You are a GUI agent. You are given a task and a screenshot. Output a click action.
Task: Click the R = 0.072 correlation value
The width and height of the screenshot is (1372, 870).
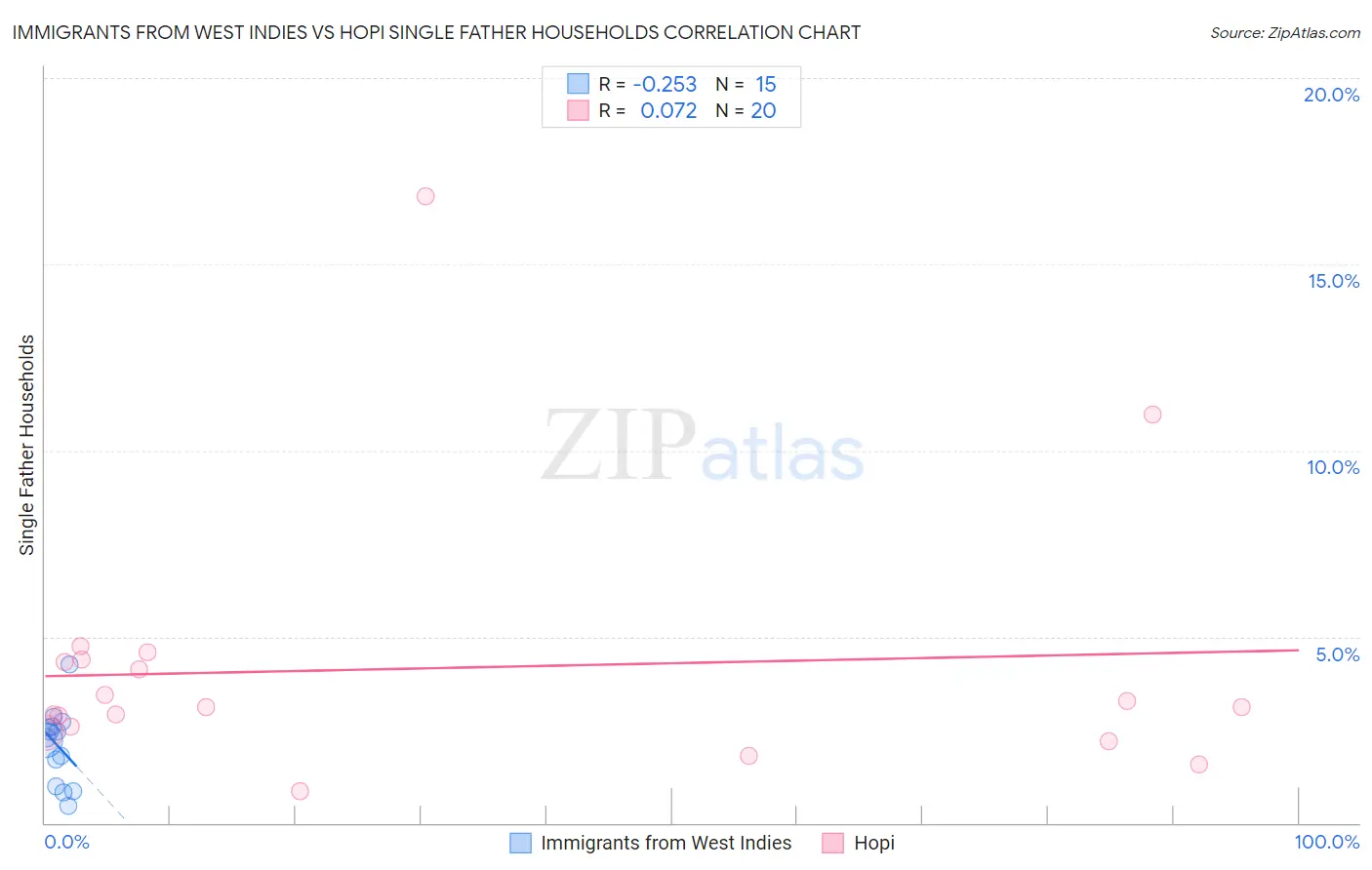pos(648,110)
